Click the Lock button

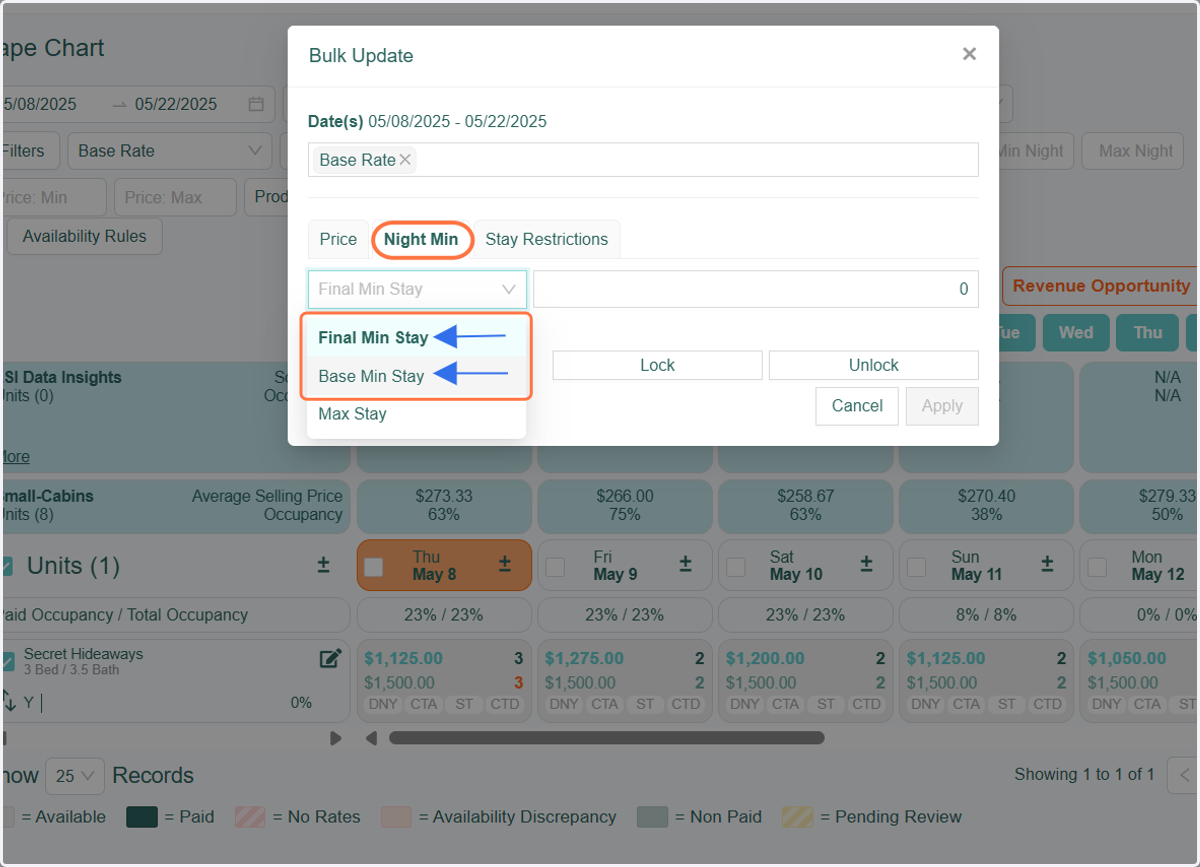click(x=657, y=365)
